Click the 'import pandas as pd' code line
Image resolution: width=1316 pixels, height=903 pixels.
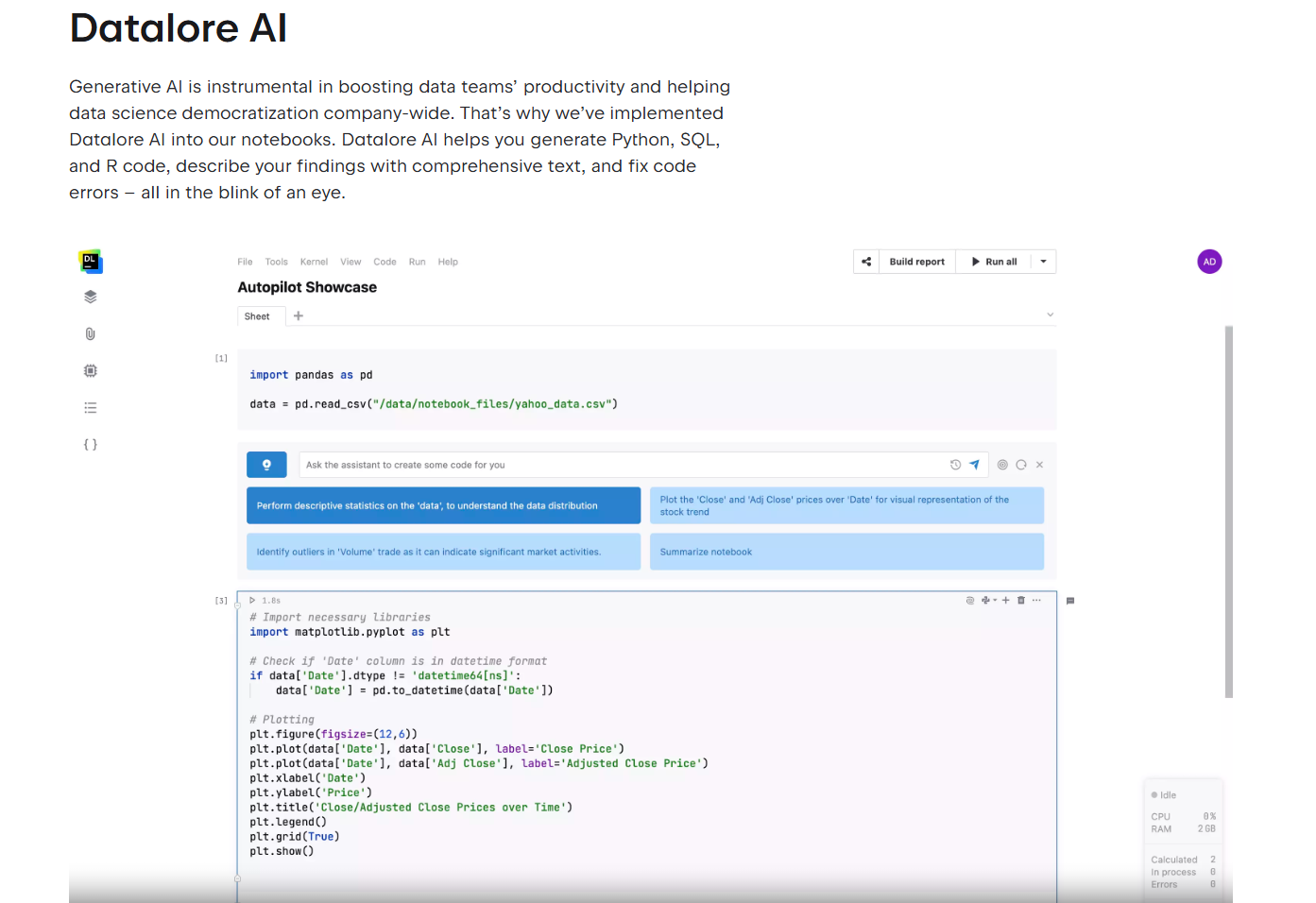pyautogui.click(x=311, y=375)
